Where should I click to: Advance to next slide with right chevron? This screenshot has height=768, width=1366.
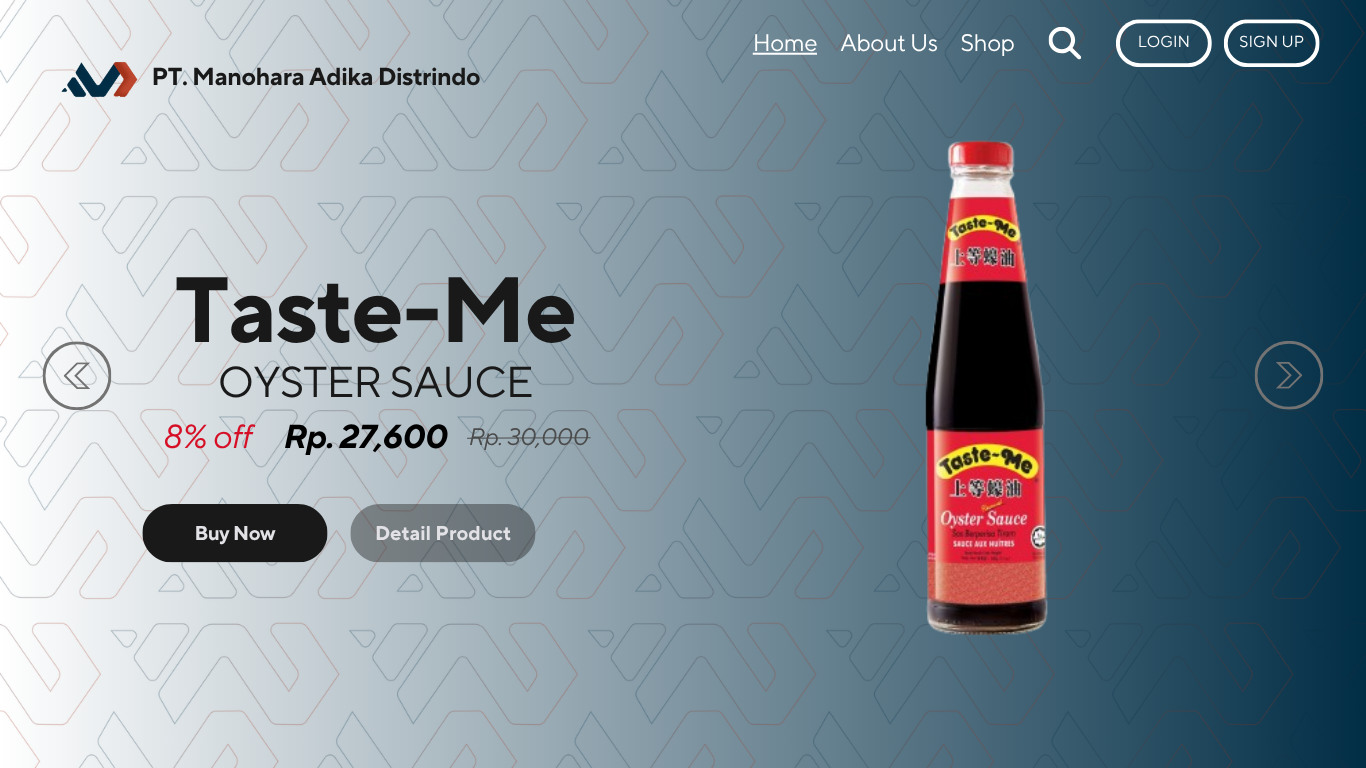(x=1289, y=375)
